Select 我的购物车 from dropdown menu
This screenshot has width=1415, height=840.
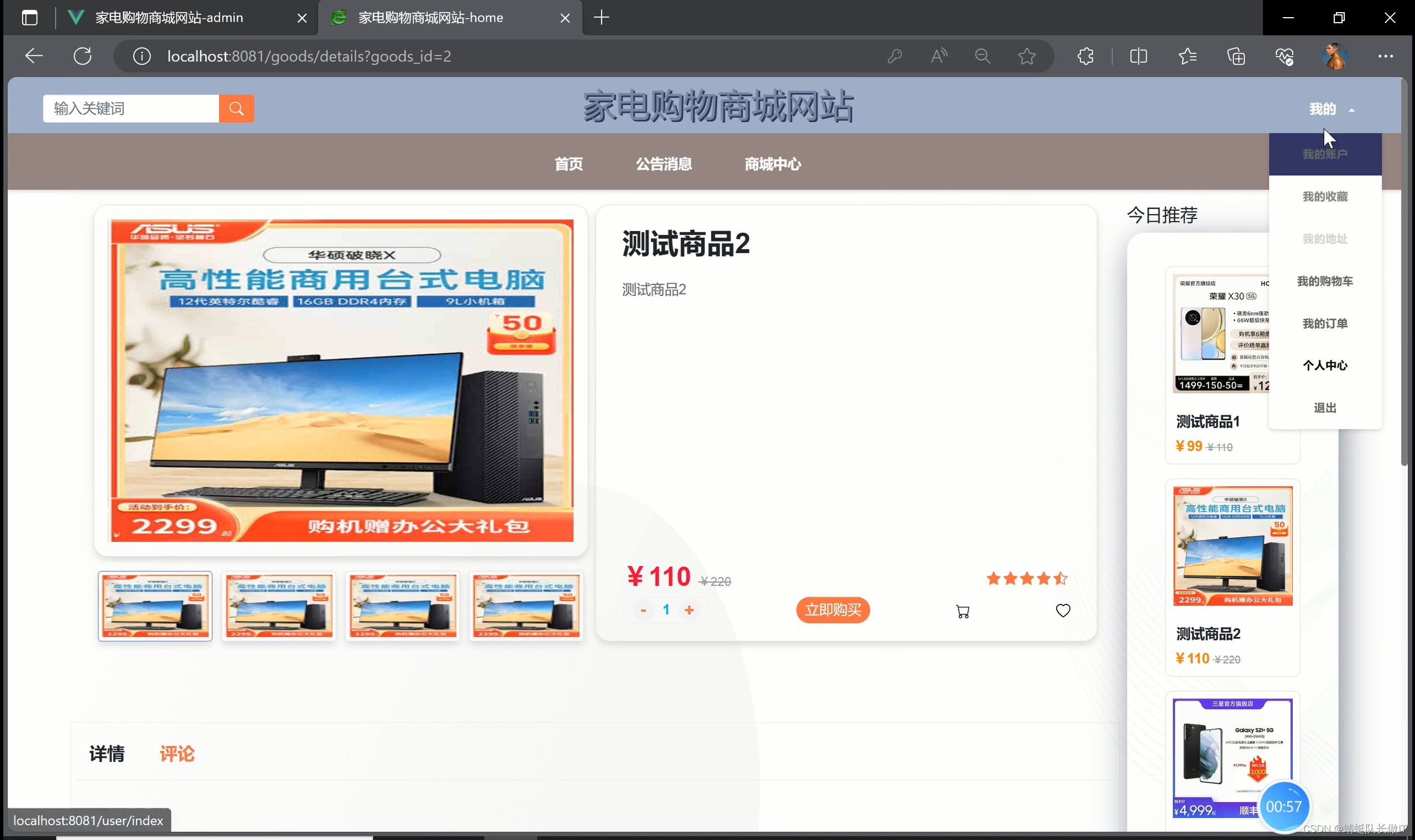tap(1324, 281)
